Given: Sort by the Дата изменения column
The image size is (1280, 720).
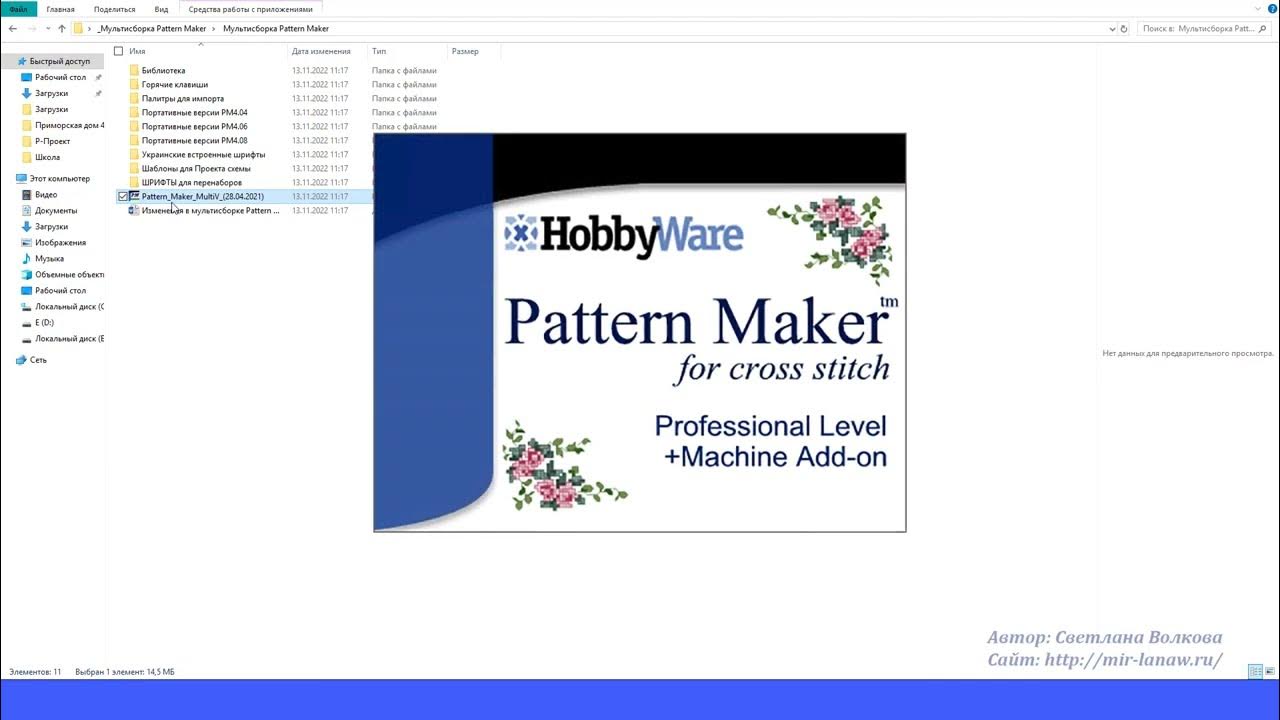Looking at the screenshot, I should tap(321, 51).
